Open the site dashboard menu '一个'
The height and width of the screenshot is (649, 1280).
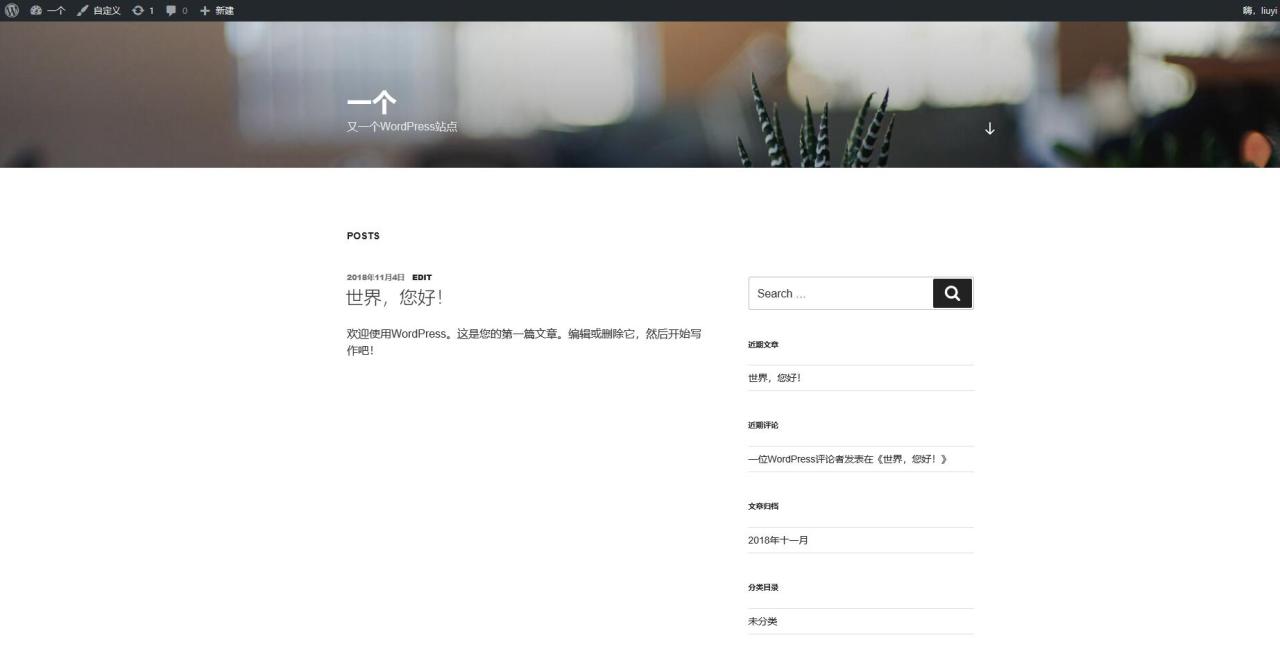(47, 10)
